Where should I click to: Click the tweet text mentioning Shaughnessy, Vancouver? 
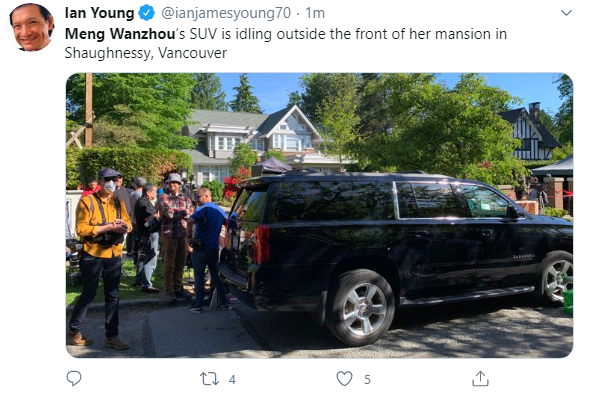click(146, 53)
